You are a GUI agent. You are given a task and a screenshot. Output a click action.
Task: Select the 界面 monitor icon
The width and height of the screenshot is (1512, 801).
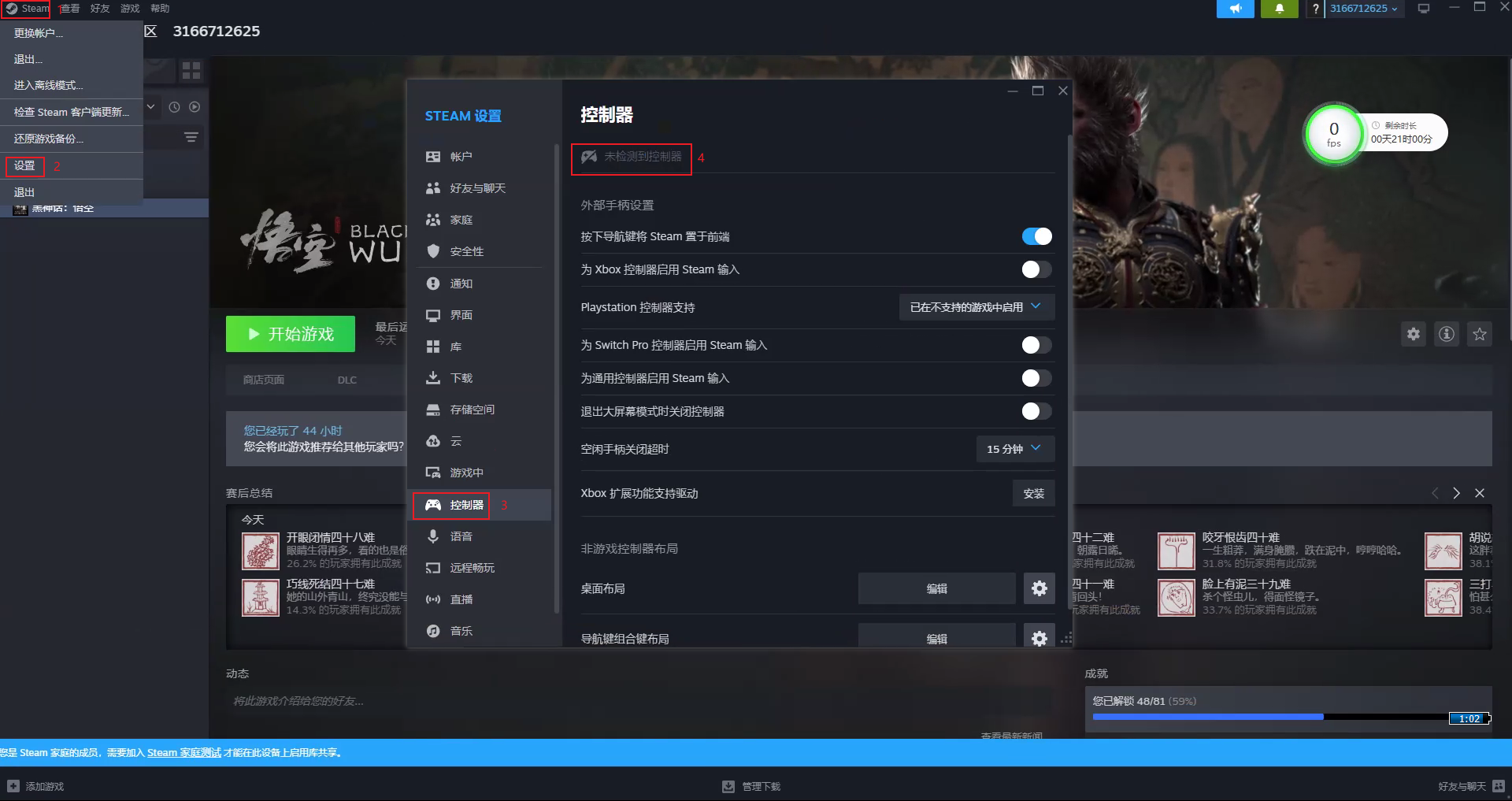click(x=433, y=315)
